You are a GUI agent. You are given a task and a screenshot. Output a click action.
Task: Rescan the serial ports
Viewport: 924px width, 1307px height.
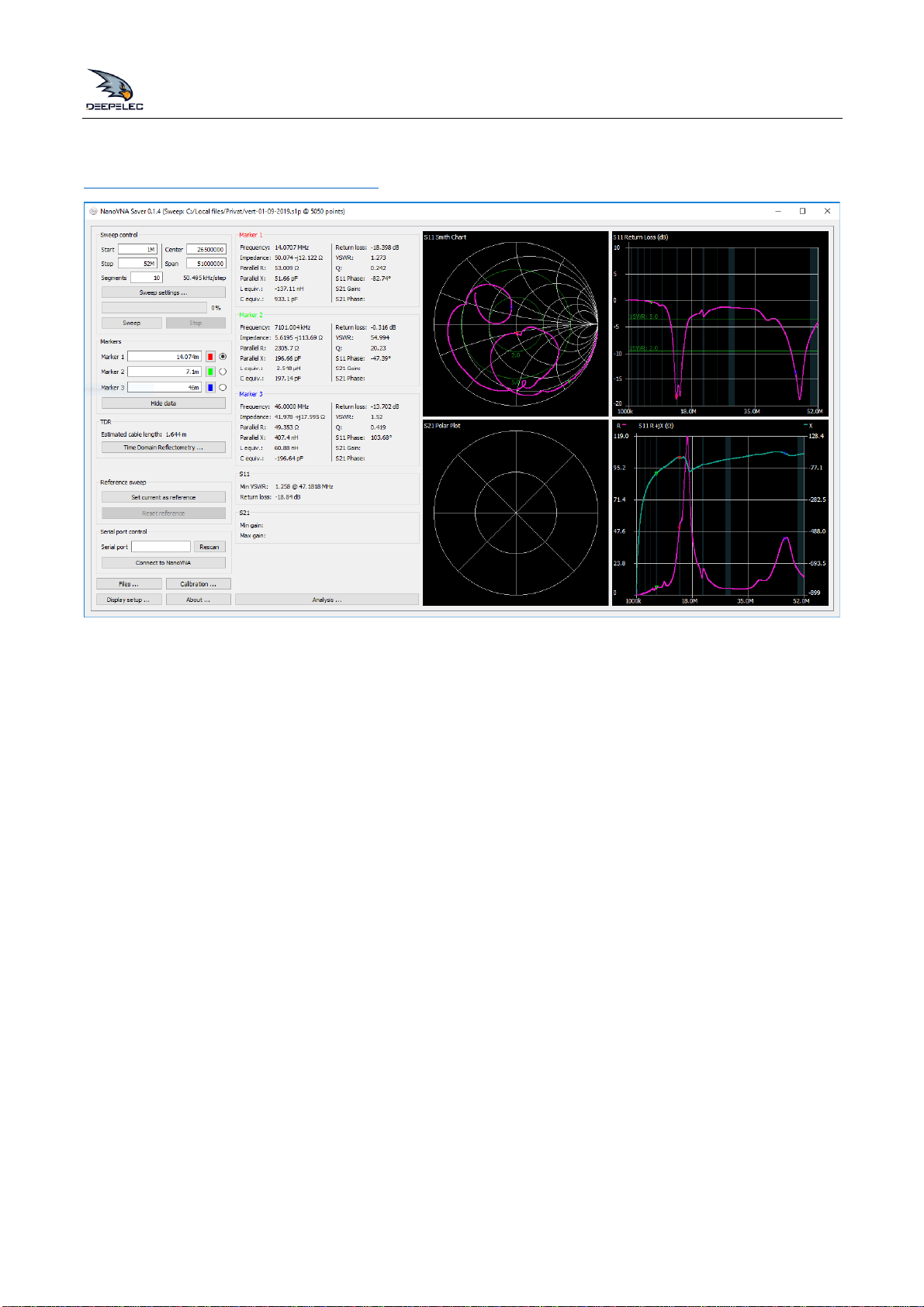(209, 547)
